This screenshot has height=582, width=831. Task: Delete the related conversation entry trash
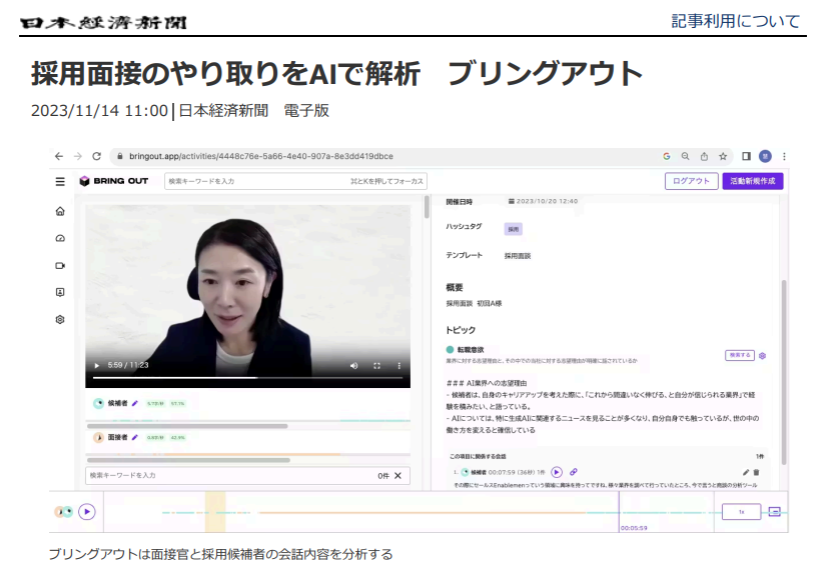756,472
